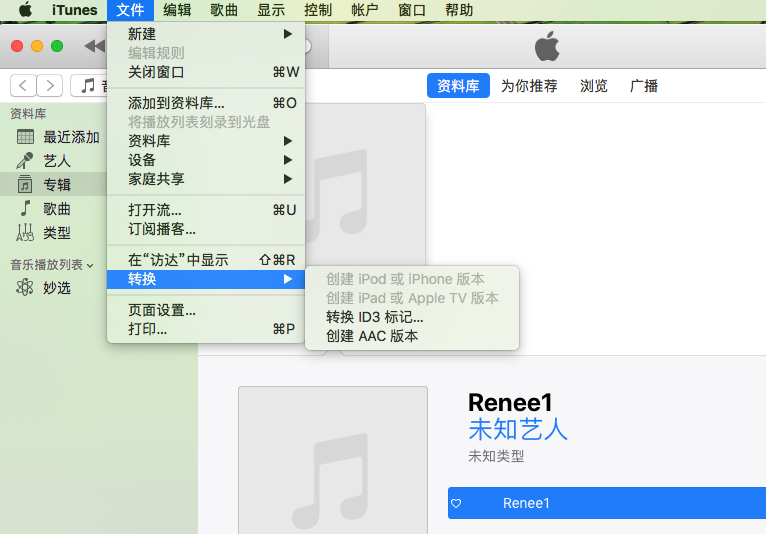Image resolution: width=766 pixels, height=534 pixels.
Task: Click the 类型 guitars icon
Action: (x=25, y=233)
